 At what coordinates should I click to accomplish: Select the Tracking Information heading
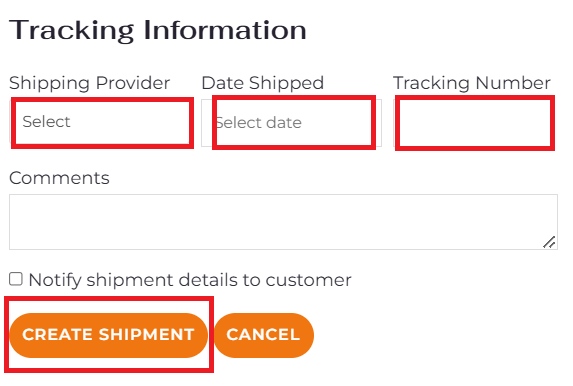coord(158,30)
